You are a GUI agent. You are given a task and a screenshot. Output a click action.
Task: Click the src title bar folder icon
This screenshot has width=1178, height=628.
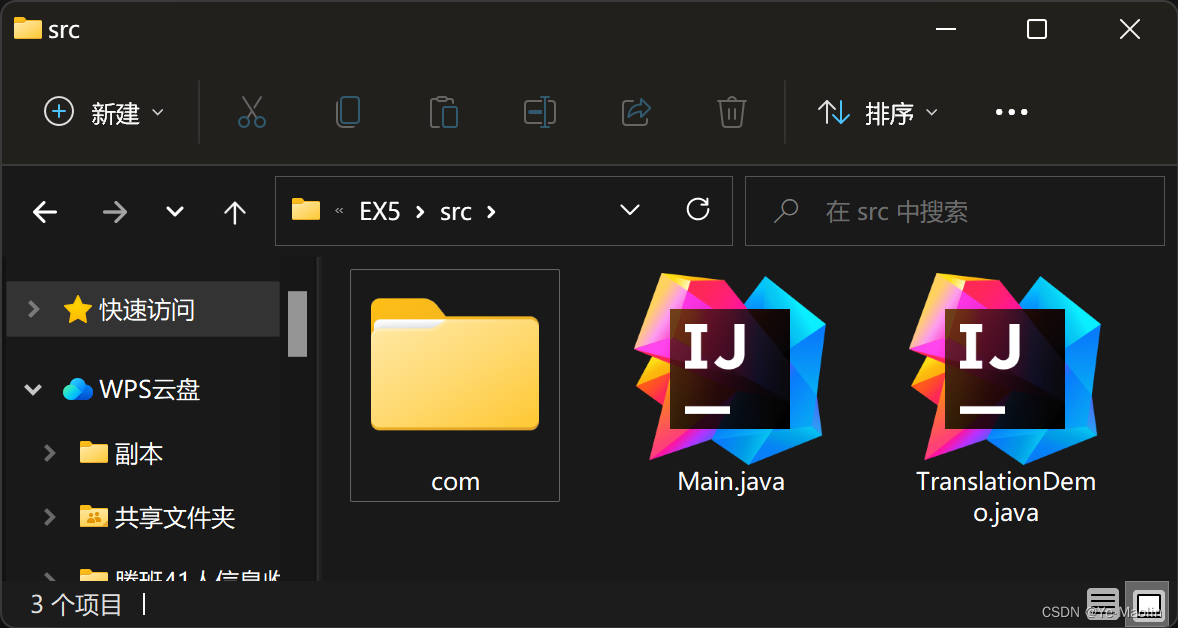click(28, 29)
